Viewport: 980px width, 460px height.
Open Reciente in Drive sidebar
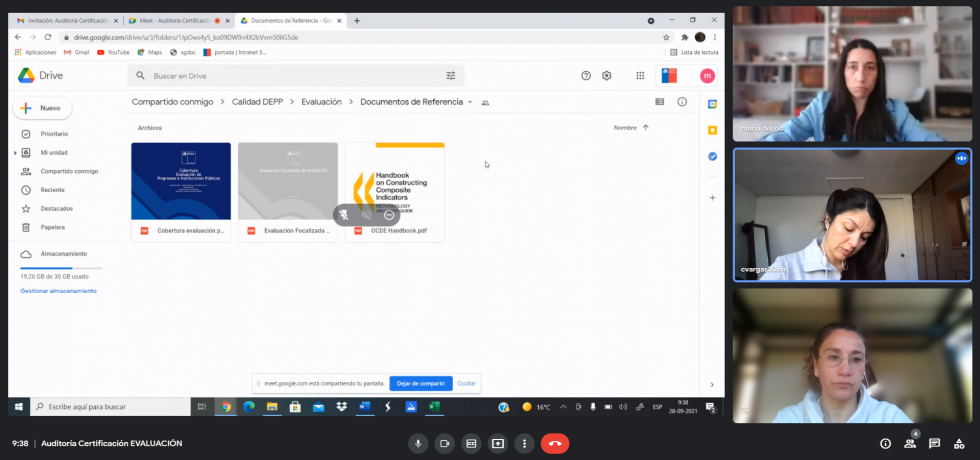(52, 190)
